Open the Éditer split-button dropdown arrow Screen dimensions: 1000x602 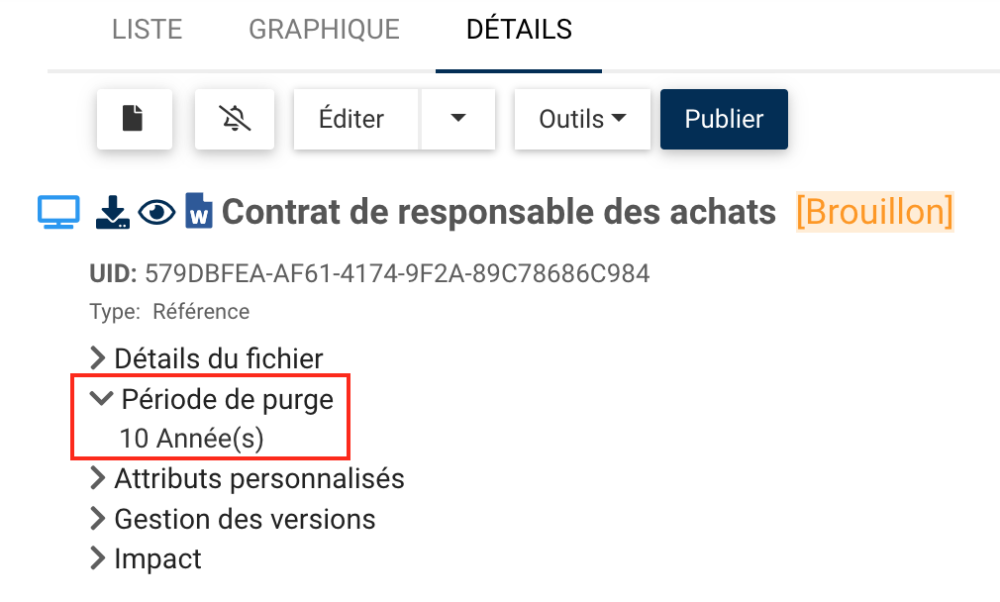pos(458,119)
